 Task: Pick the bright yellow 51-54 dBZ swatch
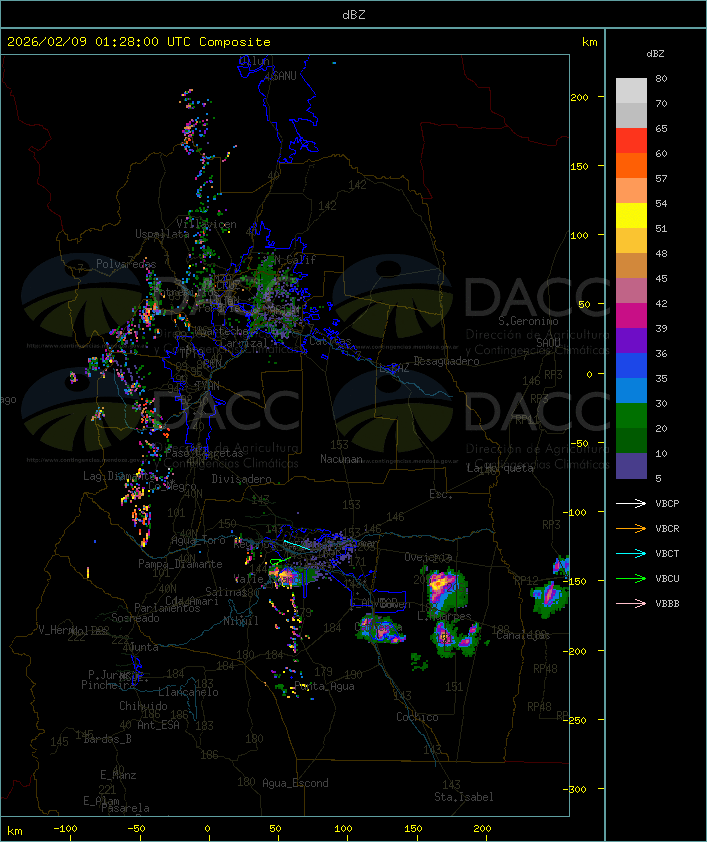coord(631,215)
